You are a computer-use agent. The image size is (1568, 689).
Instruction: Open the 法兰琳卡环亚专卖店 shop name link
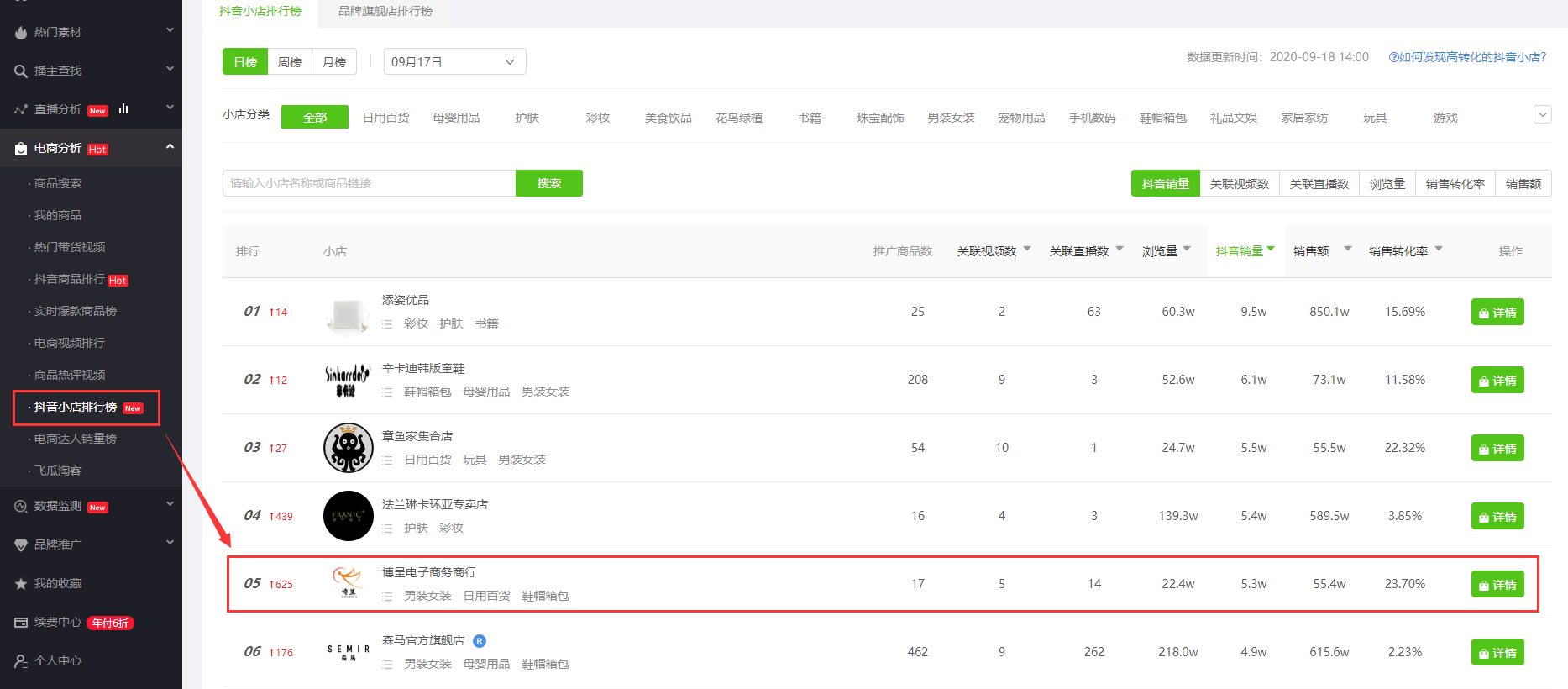pos(435,504)
